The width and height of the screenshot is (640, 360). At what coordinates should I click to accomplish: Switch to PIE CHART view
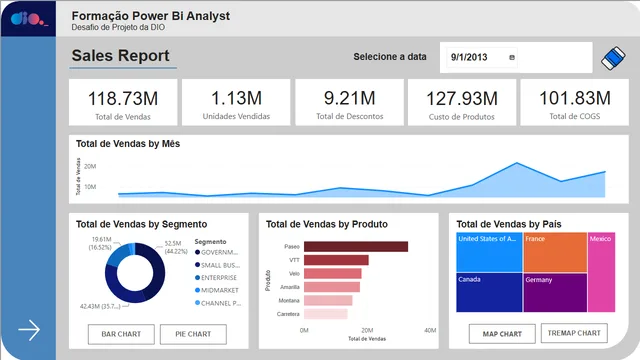193,334
